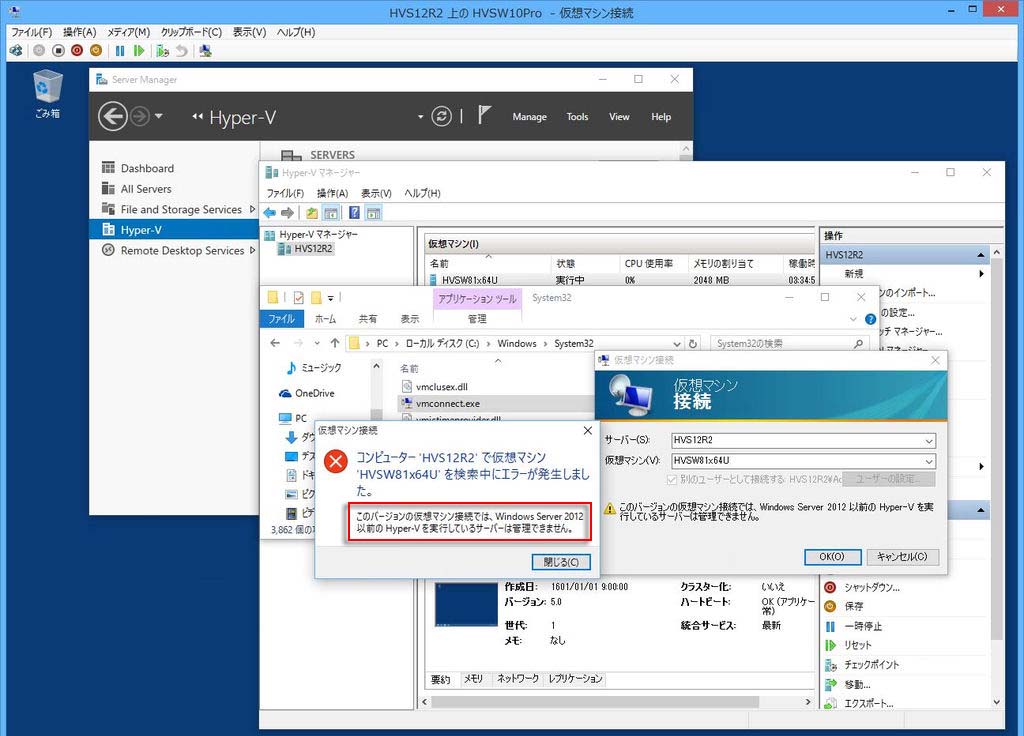The image size is (1024, 736).
Task: Click the System32 search field
Action: [790, 344]
